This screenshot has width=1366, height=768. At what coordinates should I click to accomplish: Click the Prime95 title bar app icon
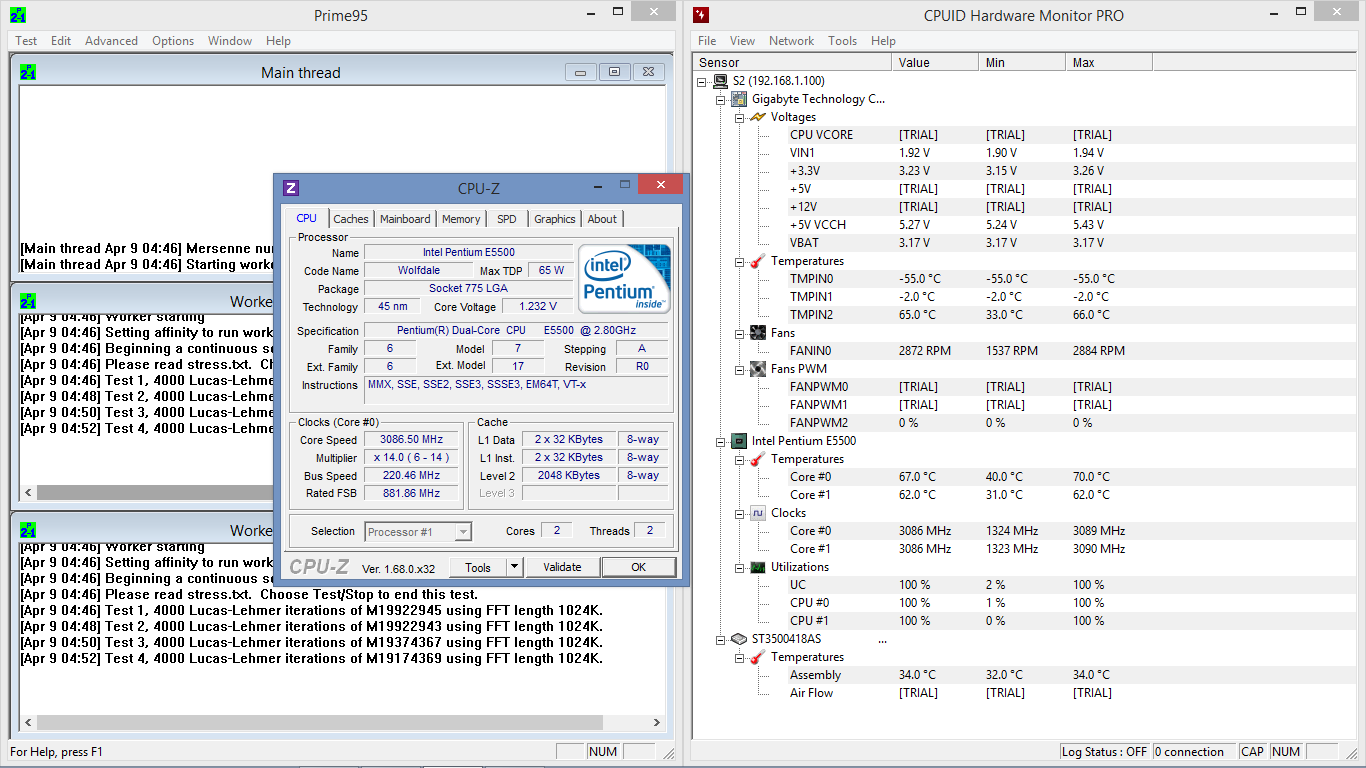(x=18, y=15)
